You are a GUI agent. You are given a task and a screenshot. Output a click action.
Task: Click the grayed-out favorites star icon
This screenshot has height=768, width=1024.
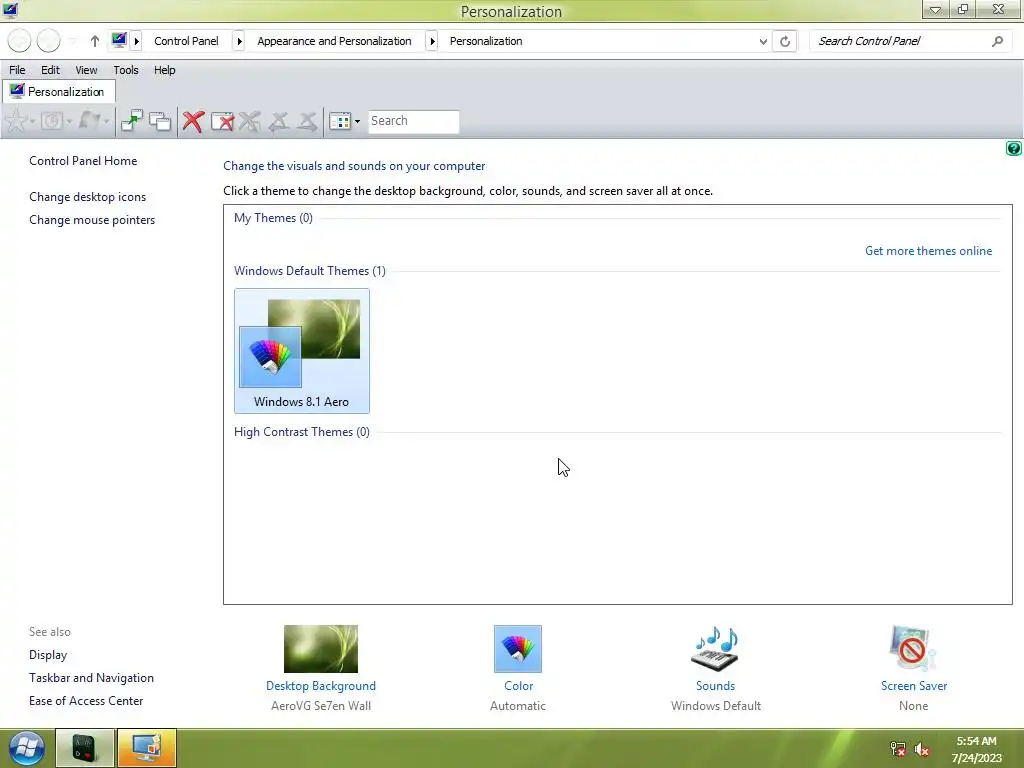[x=16, y=121]
